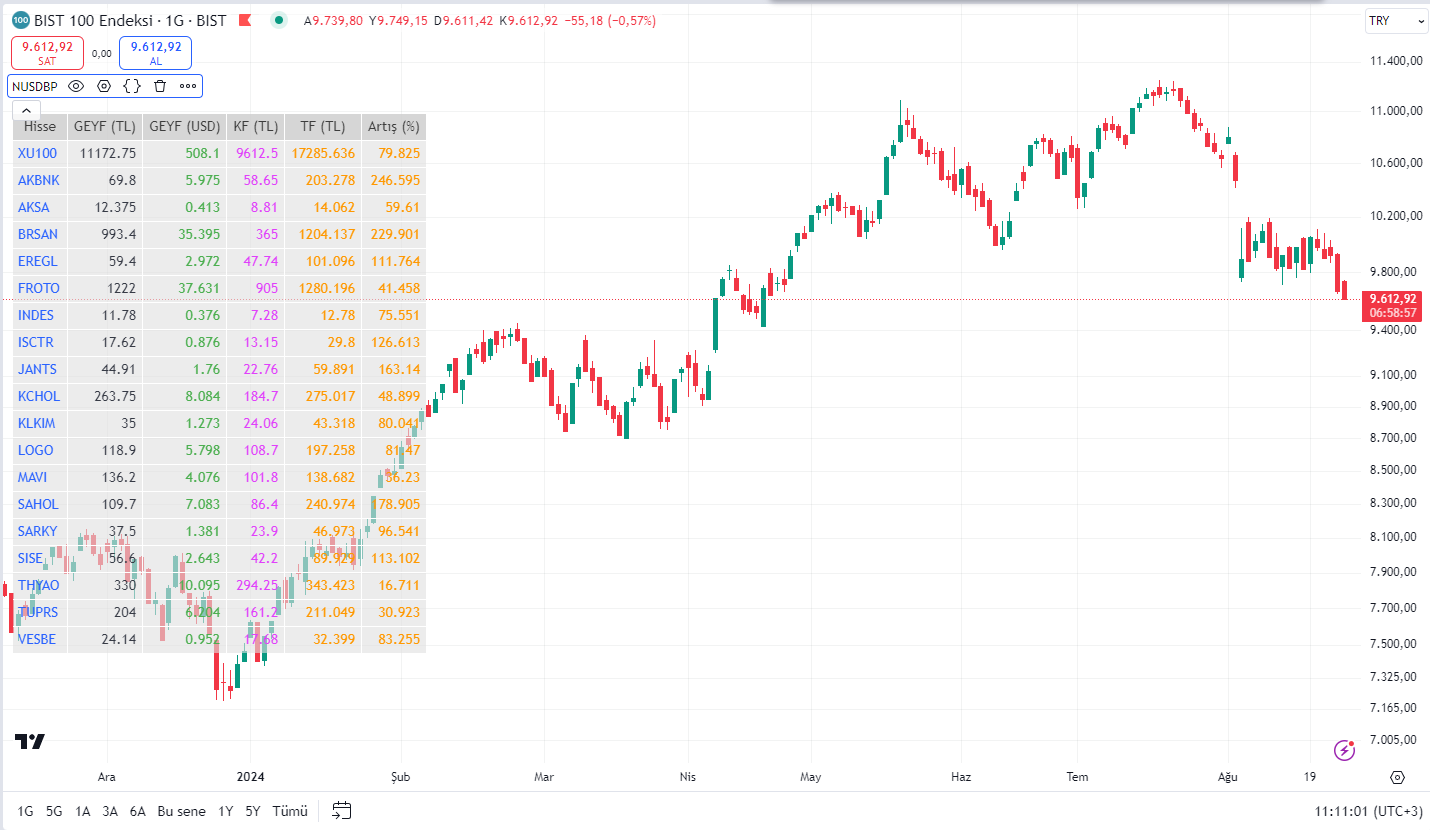The image size is (1430, 830).
Task: Remove NUSDBP indicator with trash icon
Action: point(160,86)
